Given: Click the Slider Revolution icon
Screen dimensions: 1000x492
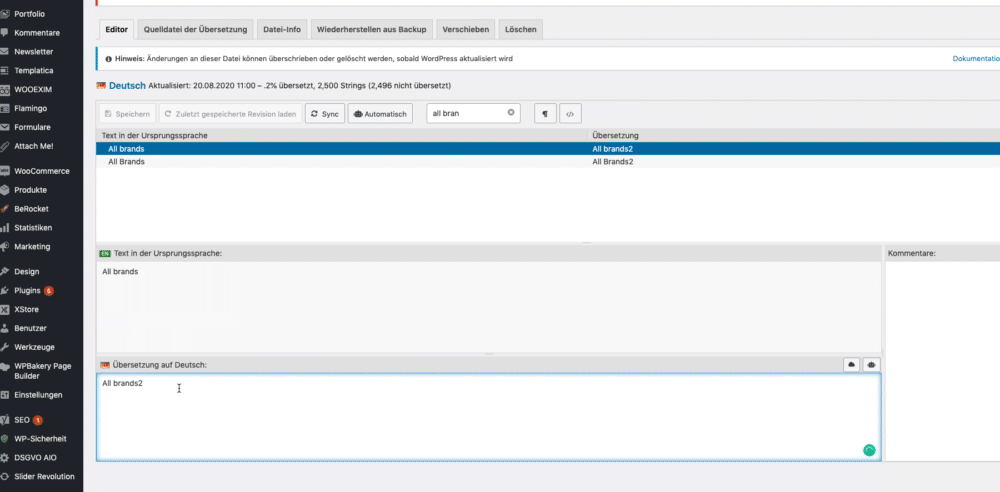Looking at the screenshot, I should click(x=4, y=477).
